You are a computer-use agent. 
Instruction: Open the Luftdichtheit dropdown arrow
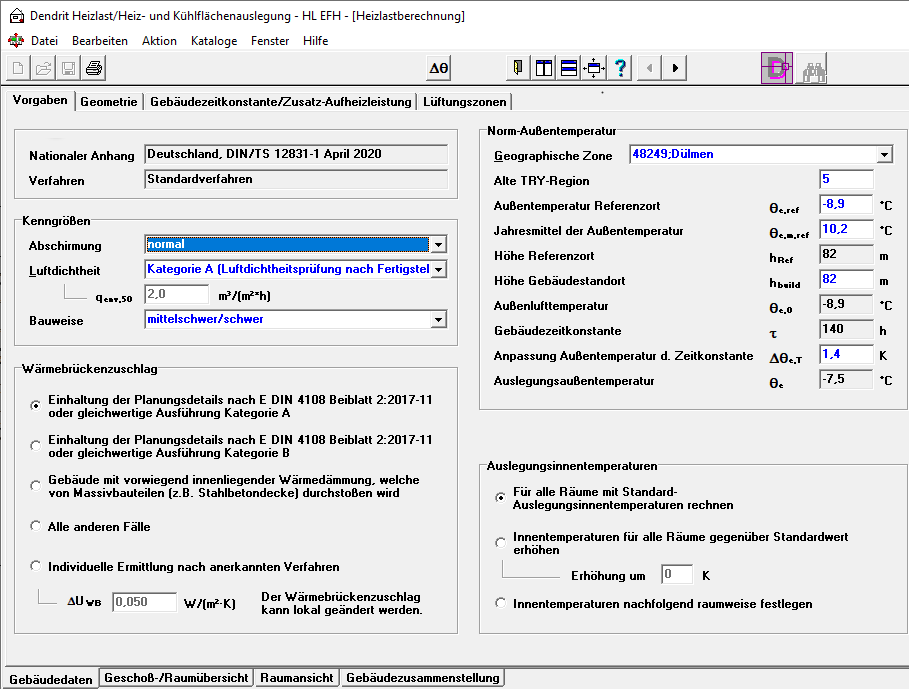pos(438,269)
